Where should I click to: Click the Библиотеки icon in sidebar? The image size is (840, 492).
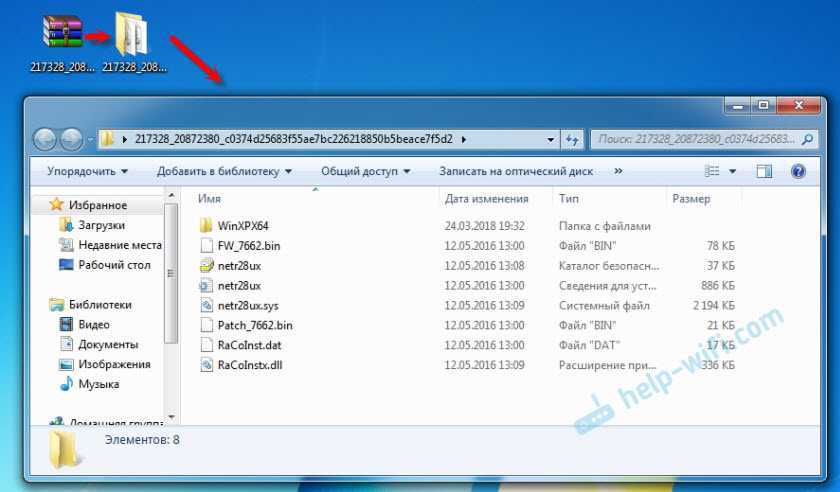[56, 304]
